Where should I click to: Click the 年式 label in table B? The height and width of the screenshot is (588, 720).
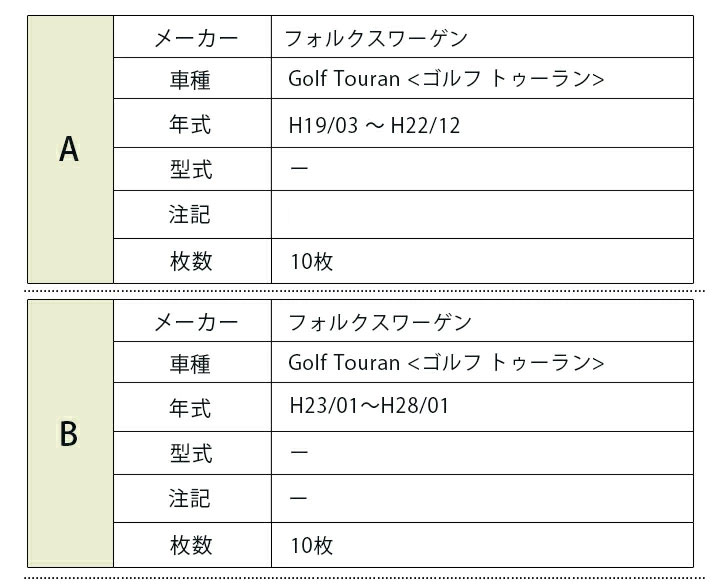tap(191, 408)
